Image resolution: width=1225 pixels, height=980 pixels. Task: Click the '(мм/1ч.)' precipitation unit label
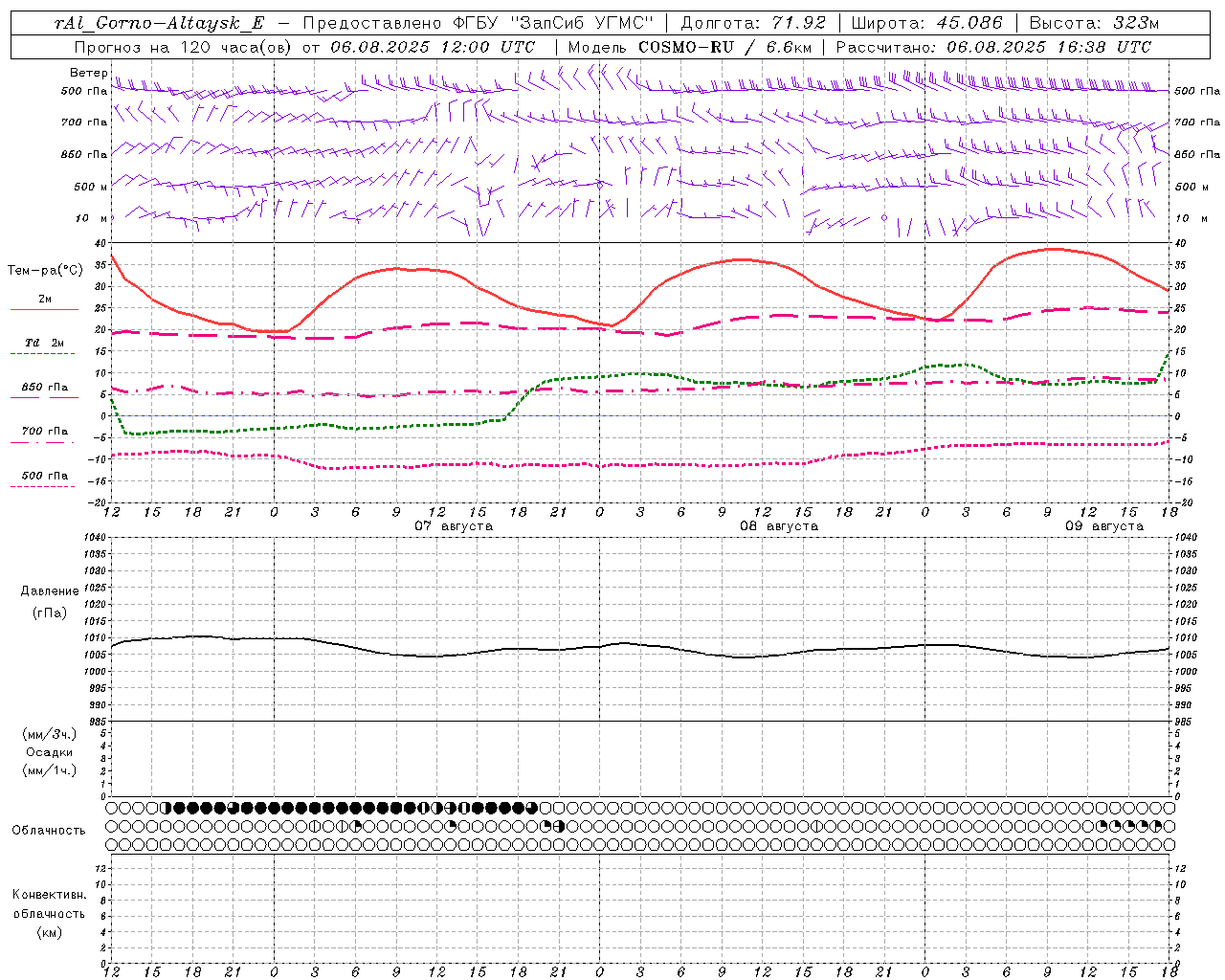click(x=50, y=770)
